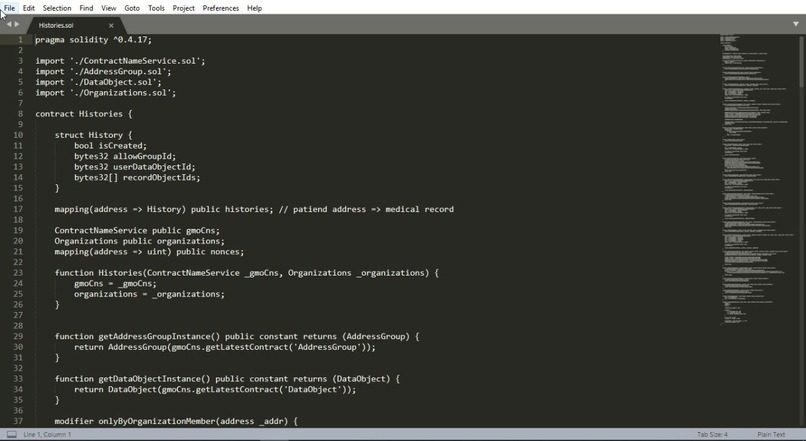The height and width of the screenshot is (441, 806).
Task: Click 'gmoCns = _gmoCns;' line
Action: tap(115, 283)
